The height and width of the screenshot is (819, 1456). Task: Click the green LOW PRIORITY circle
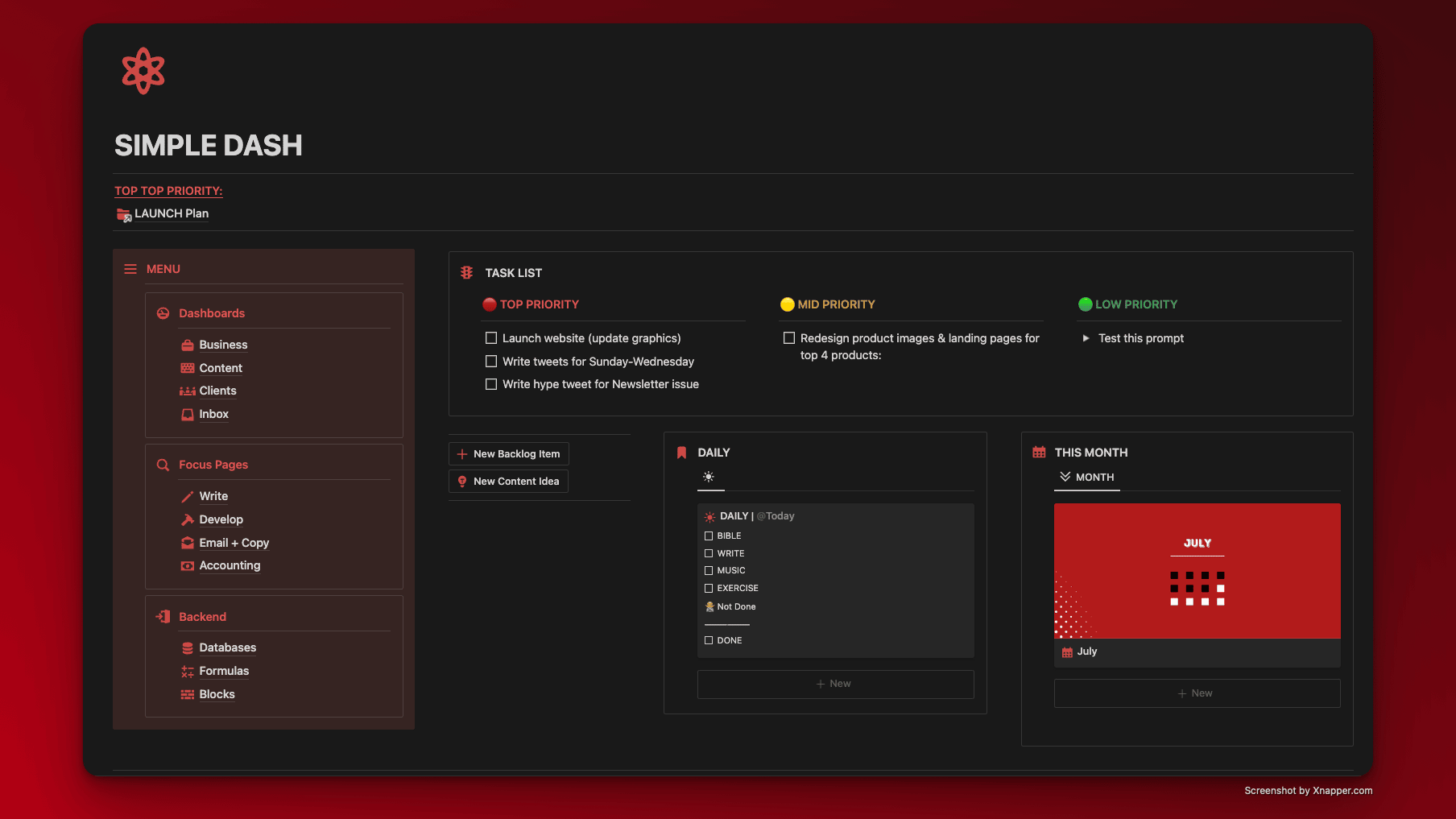pos(1086,304)
